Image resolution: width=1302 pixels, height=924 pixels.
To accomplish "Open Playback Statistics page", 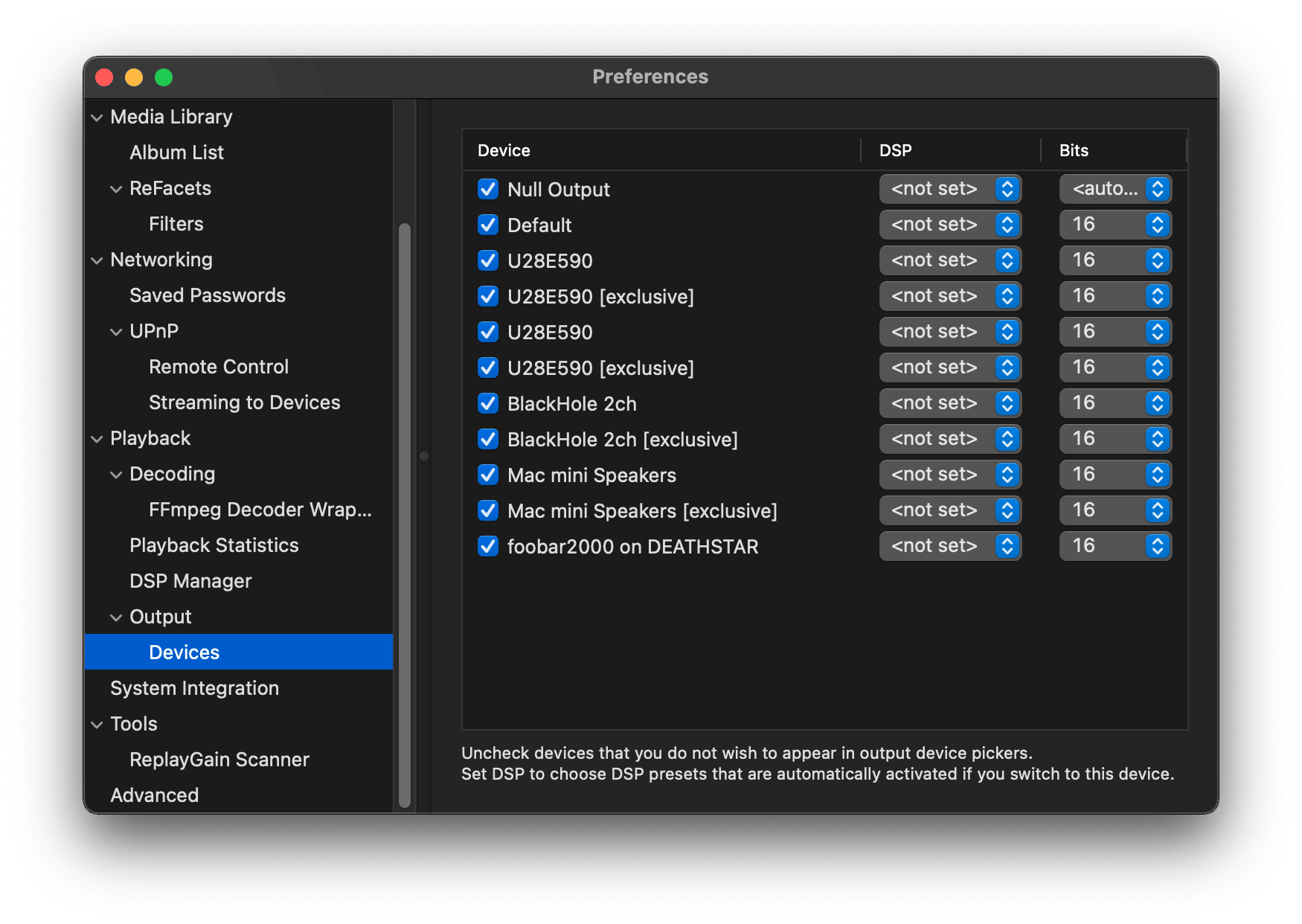I will coord(214,545).
